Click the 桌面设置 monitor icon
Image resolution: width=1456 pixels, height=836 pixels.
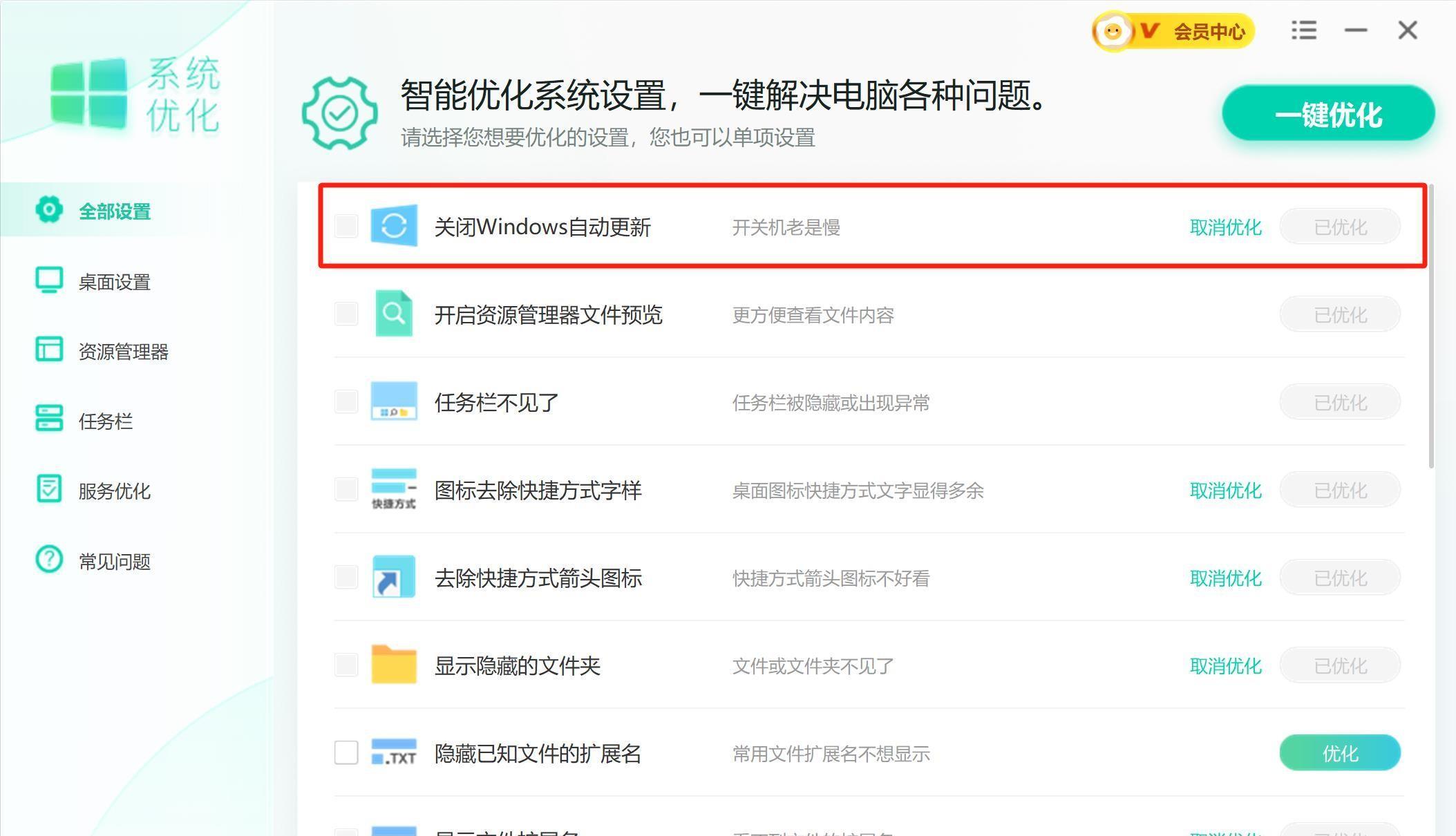coord(49,280)
